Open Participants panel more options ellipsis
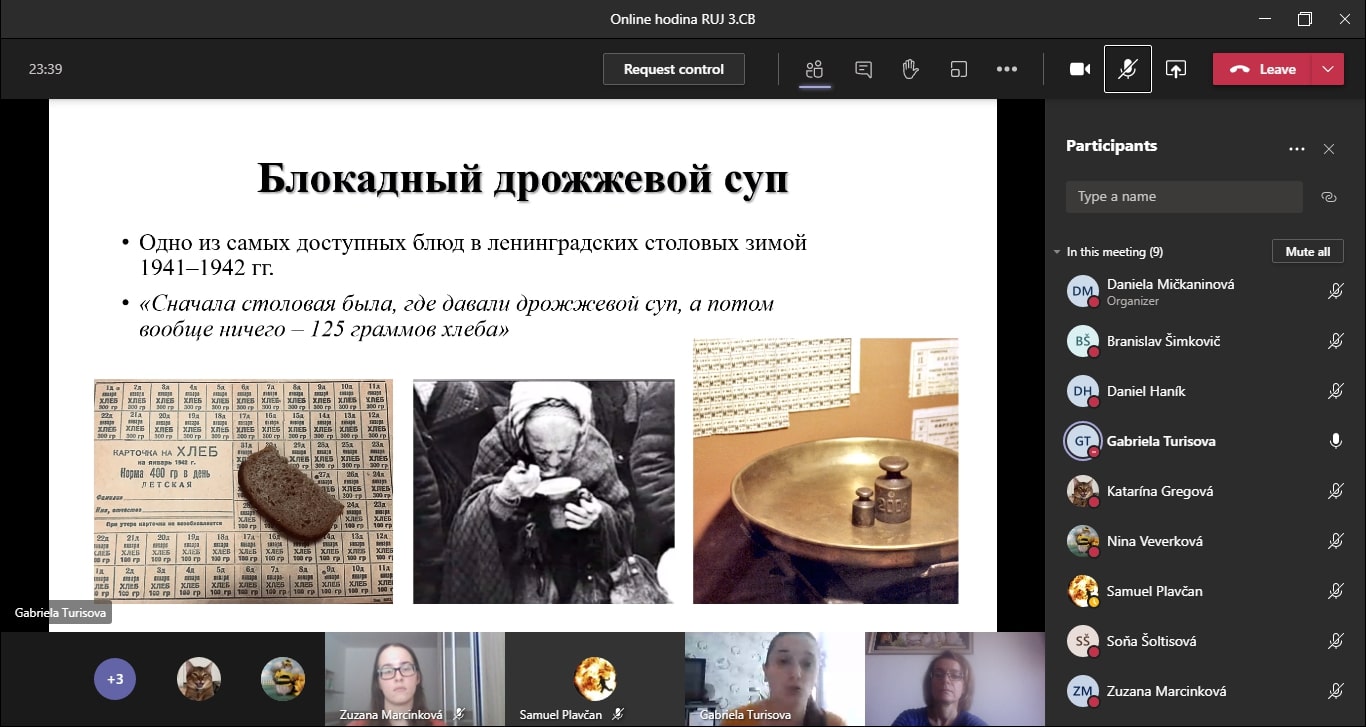 pos(1297,149)
